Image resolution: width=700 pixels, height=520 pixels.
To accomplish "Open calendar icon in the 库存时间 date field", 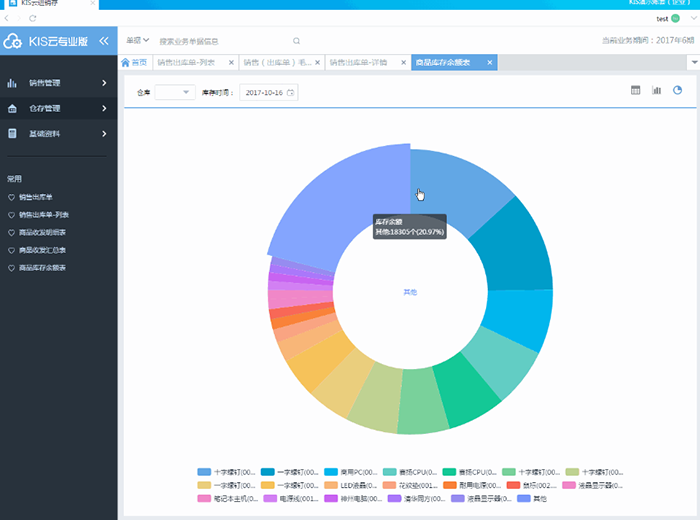I will (290, 93).
